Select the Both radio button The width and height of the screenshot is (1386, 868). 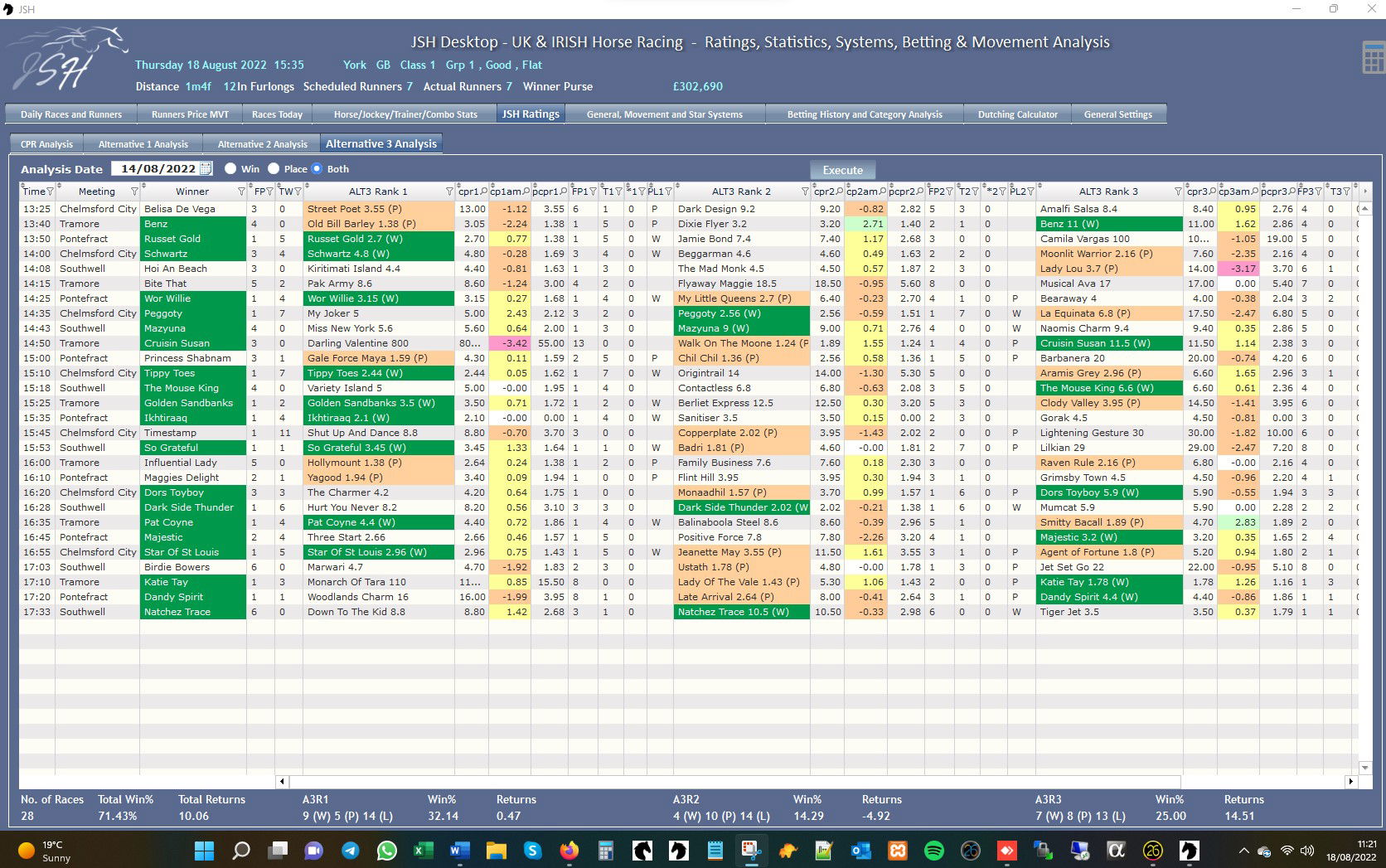[317, 168]
